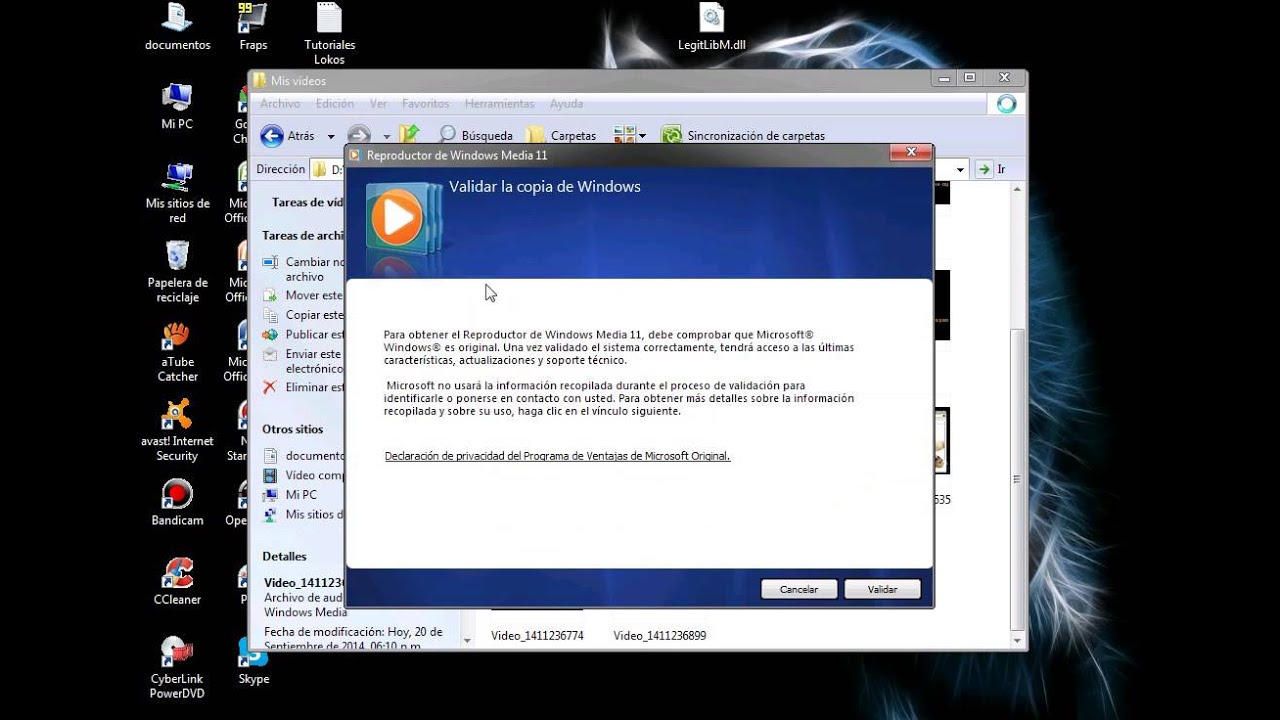This screenshot has height=720, width=1280.
Task: Click the views icon in the explorer toolbar
Action: [x=624, y=135]
